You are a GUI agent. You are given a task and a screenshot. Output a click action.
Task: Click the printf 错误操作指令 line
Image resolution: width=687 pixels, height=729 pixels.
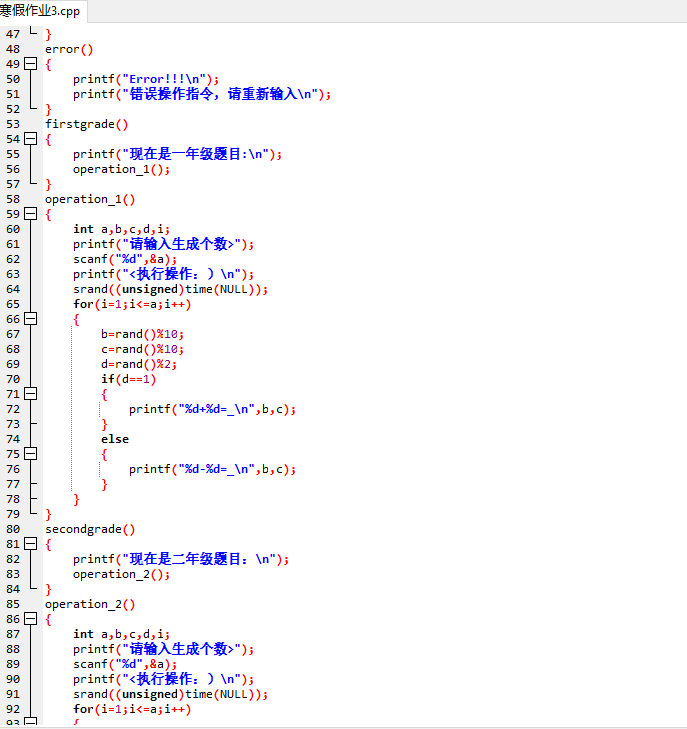pos(202,94)
